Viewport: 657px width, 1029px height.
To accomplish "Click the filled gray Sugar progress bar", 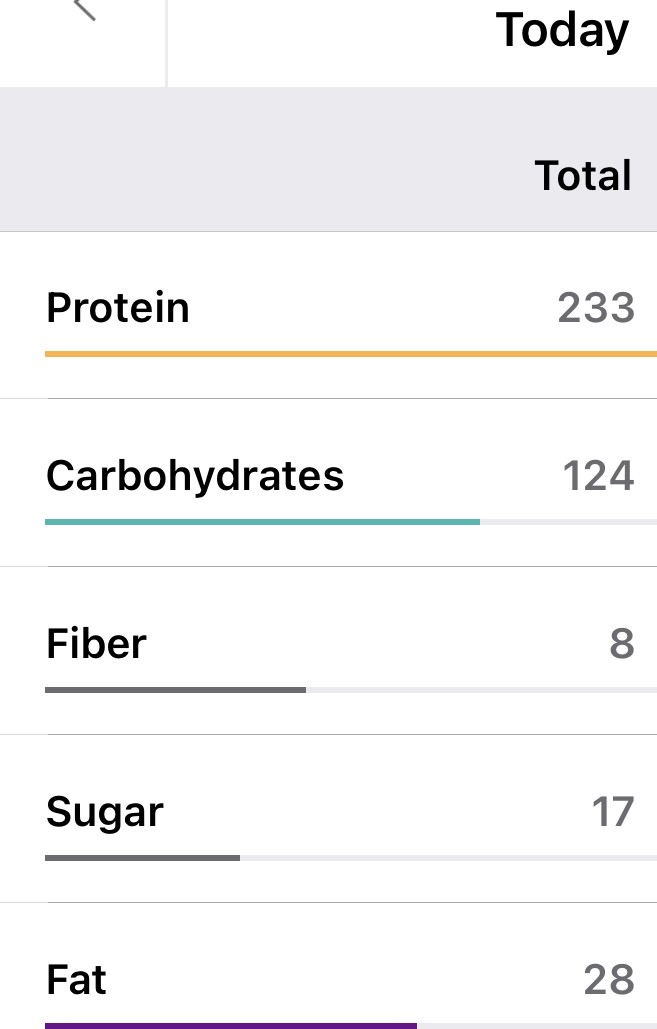I will point(142,858).
